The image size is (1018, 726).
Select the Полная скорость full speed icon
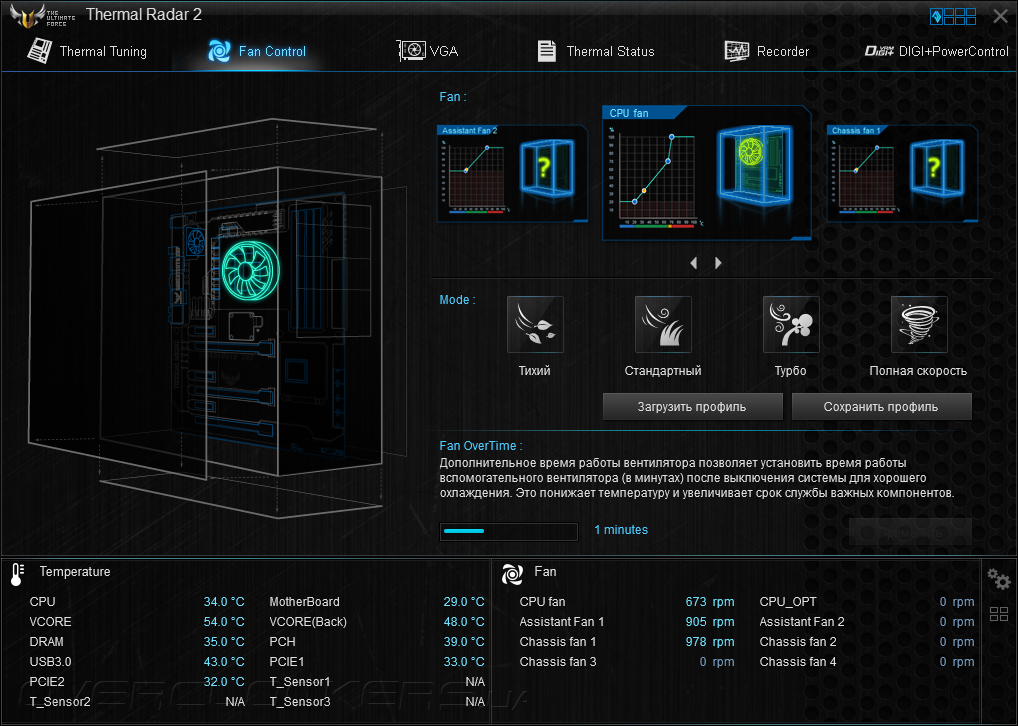[919, 325]
